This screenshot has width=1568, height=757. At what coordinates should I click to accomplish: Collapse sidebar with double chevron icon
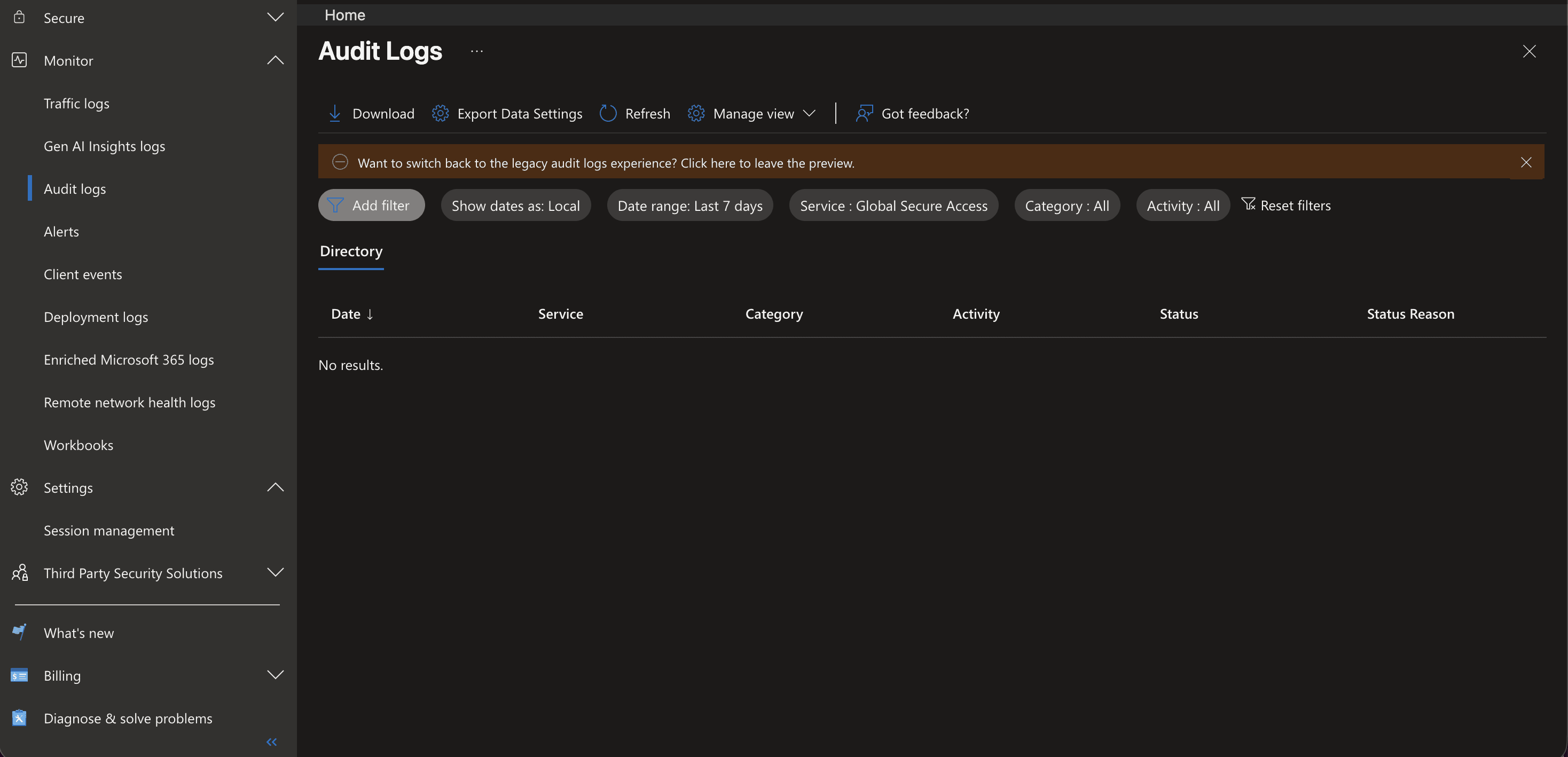pyautogui.click(x=271, y=741)
